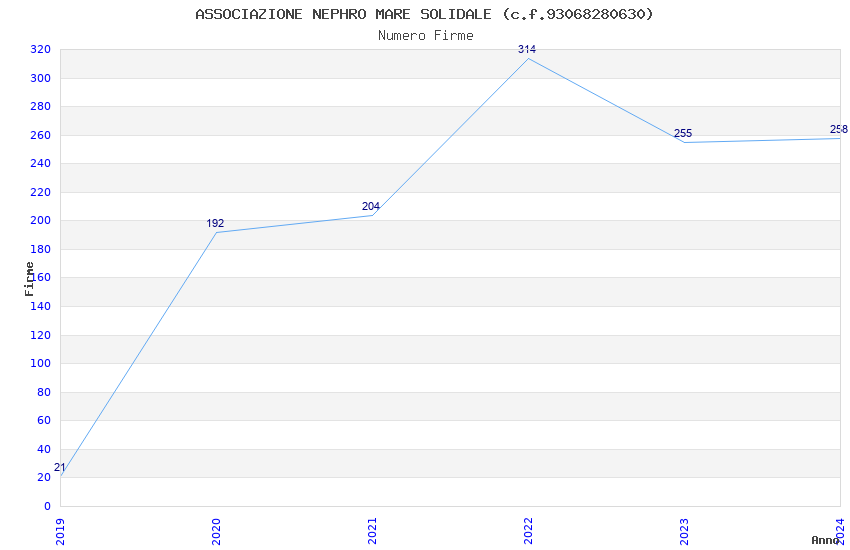Screen dimensions: 850x550
Task: Click the y-axis tick 60
Action: [44, 420]
